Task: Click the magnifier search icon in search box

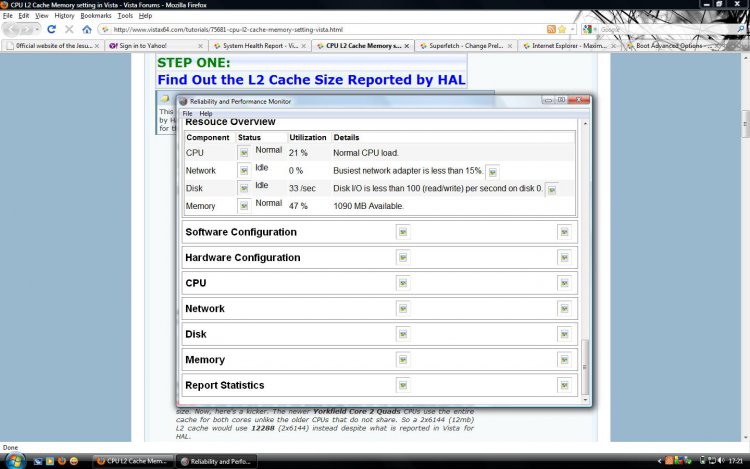Action: [x=741, y=29]
